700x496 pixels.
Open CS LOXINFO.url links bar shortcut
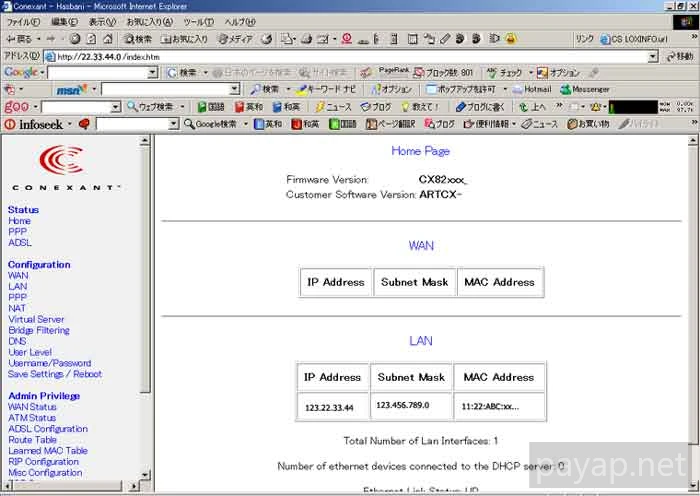point(634,39)
